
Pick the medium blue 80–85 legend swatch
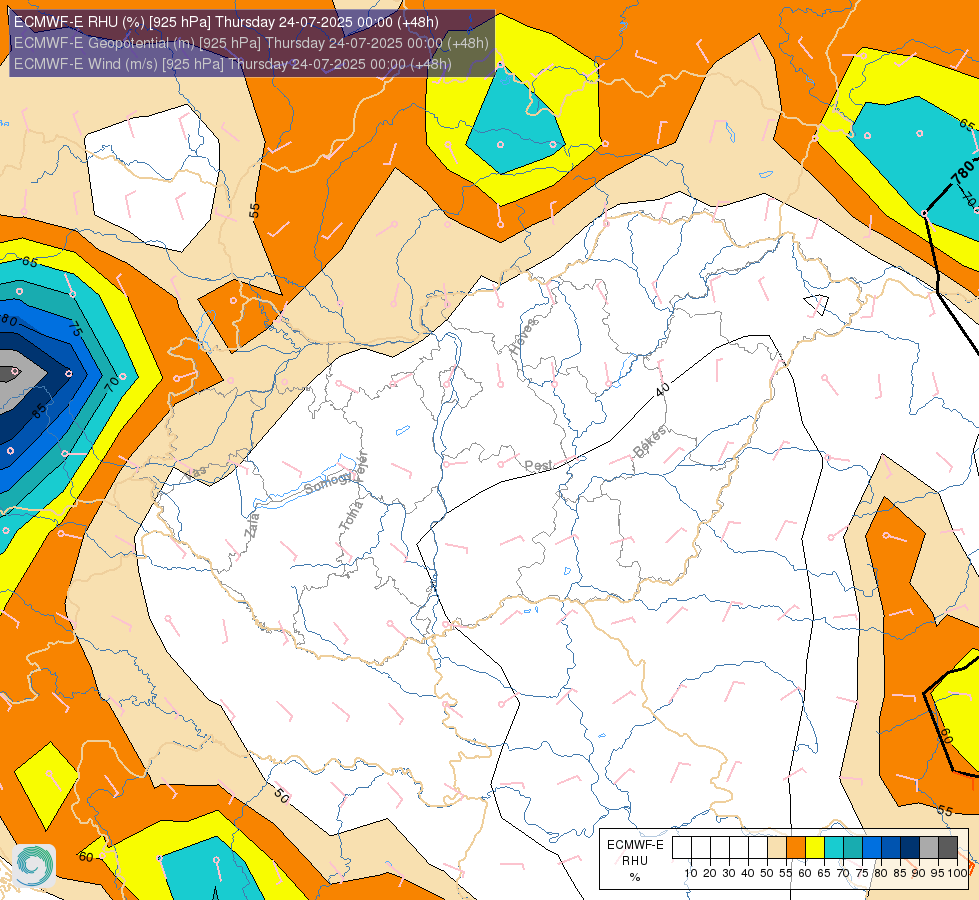point(891,848)
